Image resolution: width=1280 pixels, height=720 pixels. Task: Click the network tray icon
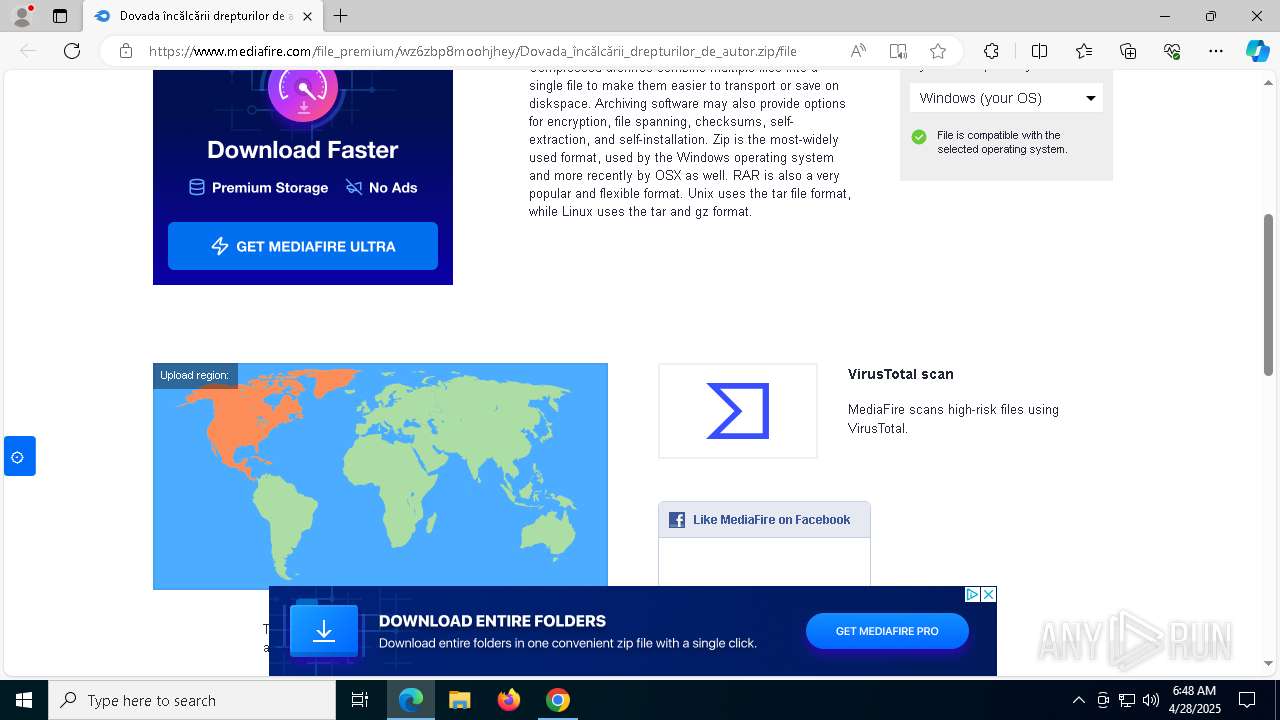(x=1127, y=700)
